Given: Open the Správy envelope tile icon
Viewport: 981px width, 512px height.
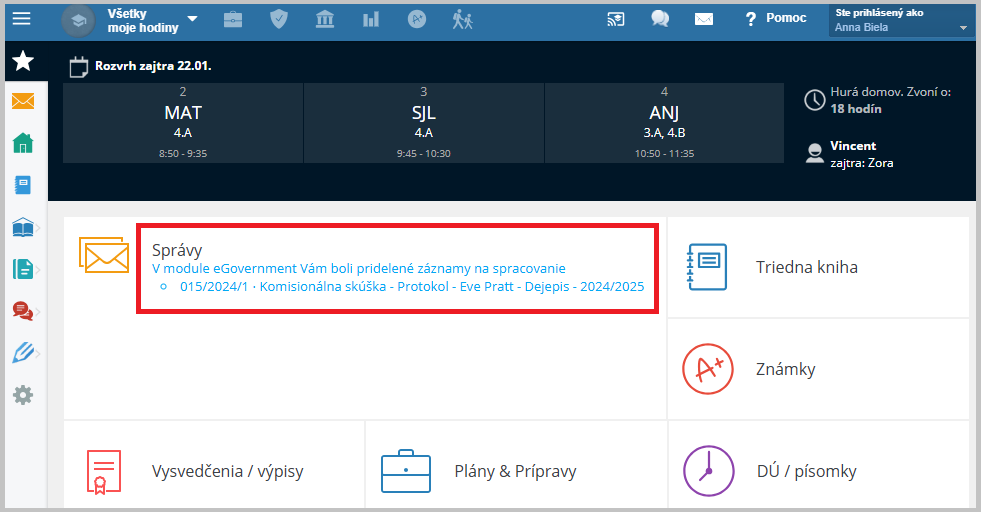Looking at the screenshot, I should click(104, 255).
